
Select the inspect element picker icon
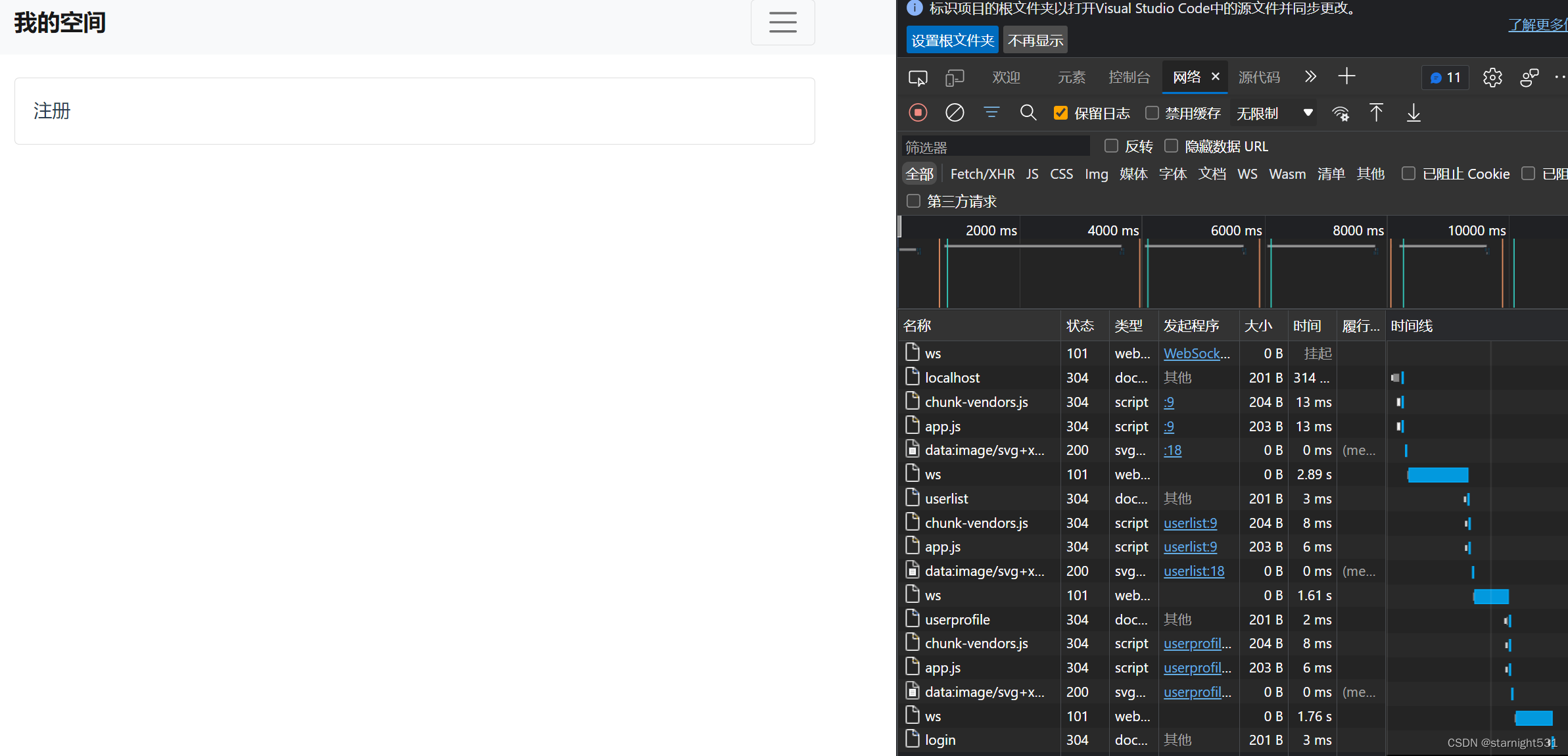click(918, 78)
